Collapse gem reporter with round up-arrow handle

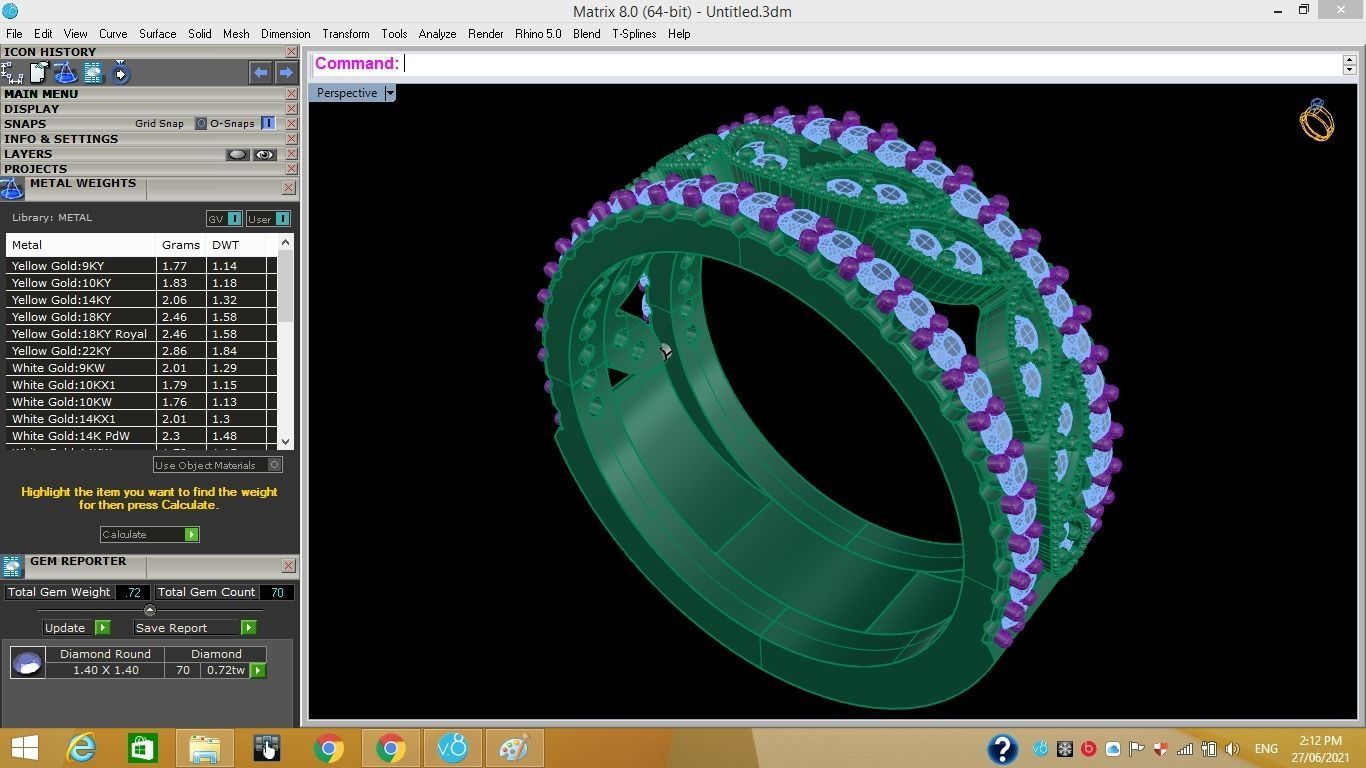pyautogui.click(x=150, y=610)
